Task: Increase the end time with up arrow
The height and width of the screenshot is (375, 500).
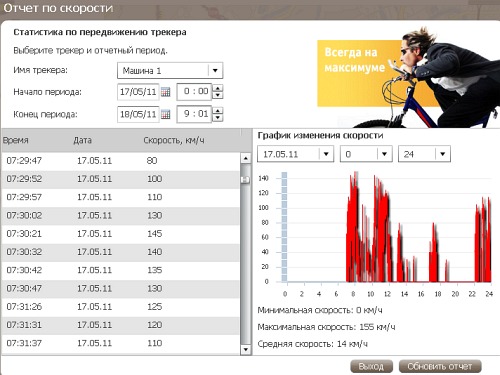Action: pyautogui.click(x=217, y=111)
